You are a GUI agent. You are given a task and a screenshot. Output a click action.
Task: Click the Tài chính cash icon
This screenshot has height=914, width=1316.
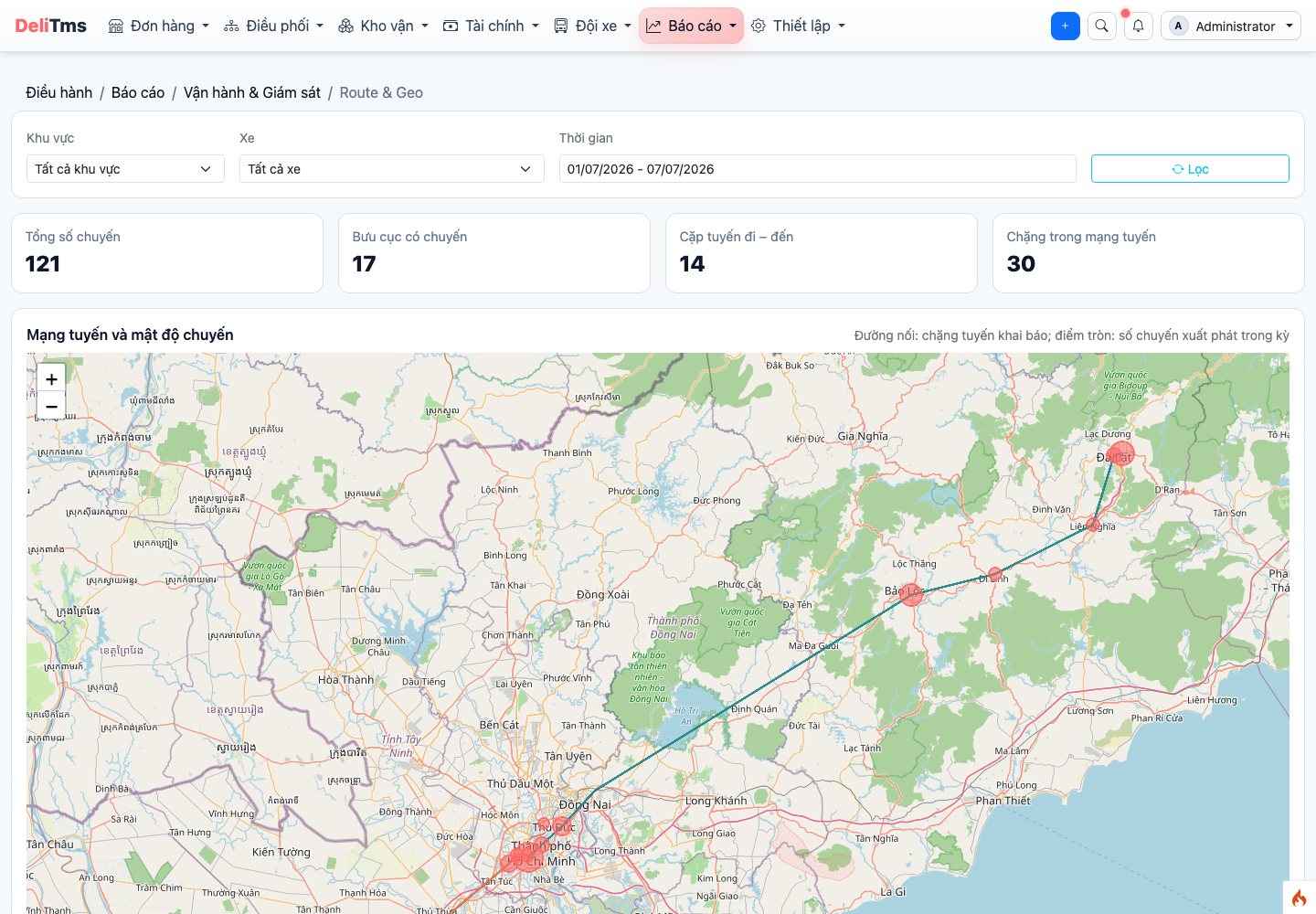pos(451,26)
